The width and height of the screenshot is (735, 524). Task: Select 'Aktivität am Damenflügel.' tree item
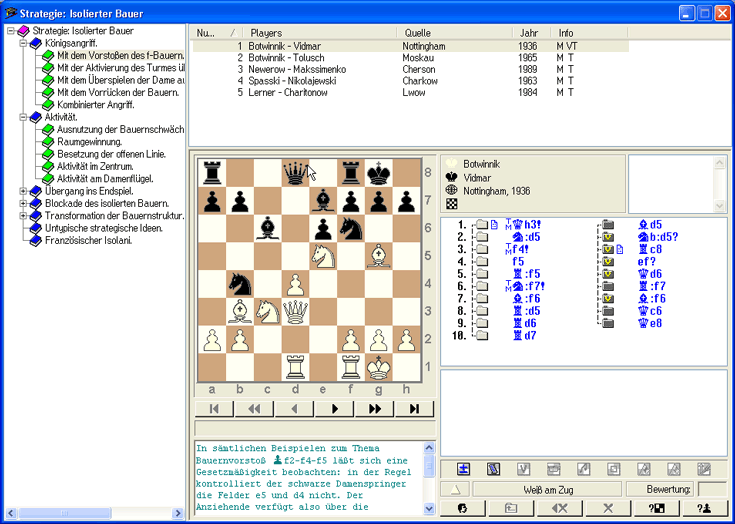(x=105, y=179)
